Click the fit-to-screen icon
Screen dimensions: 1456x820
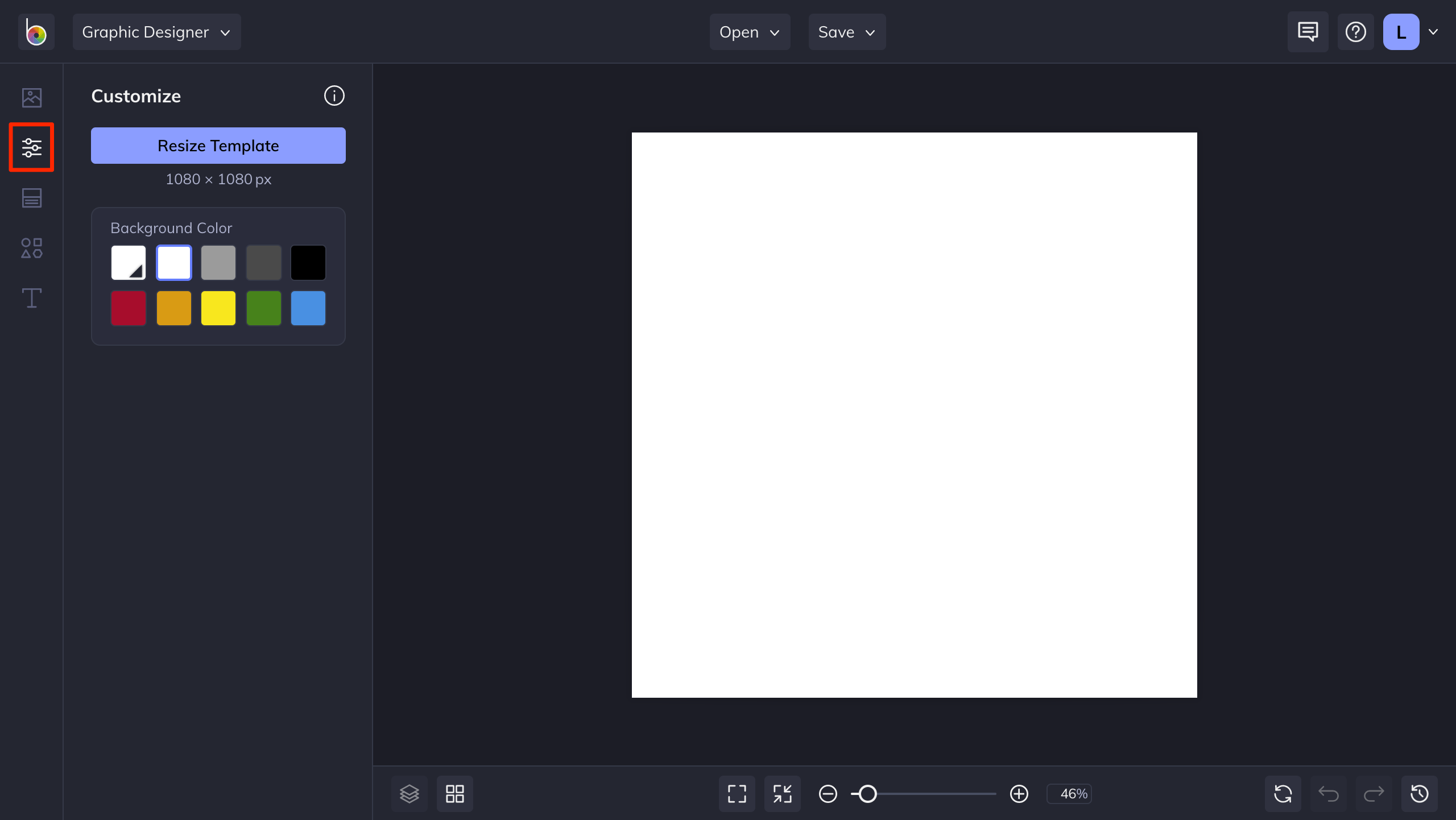point(737,793)
